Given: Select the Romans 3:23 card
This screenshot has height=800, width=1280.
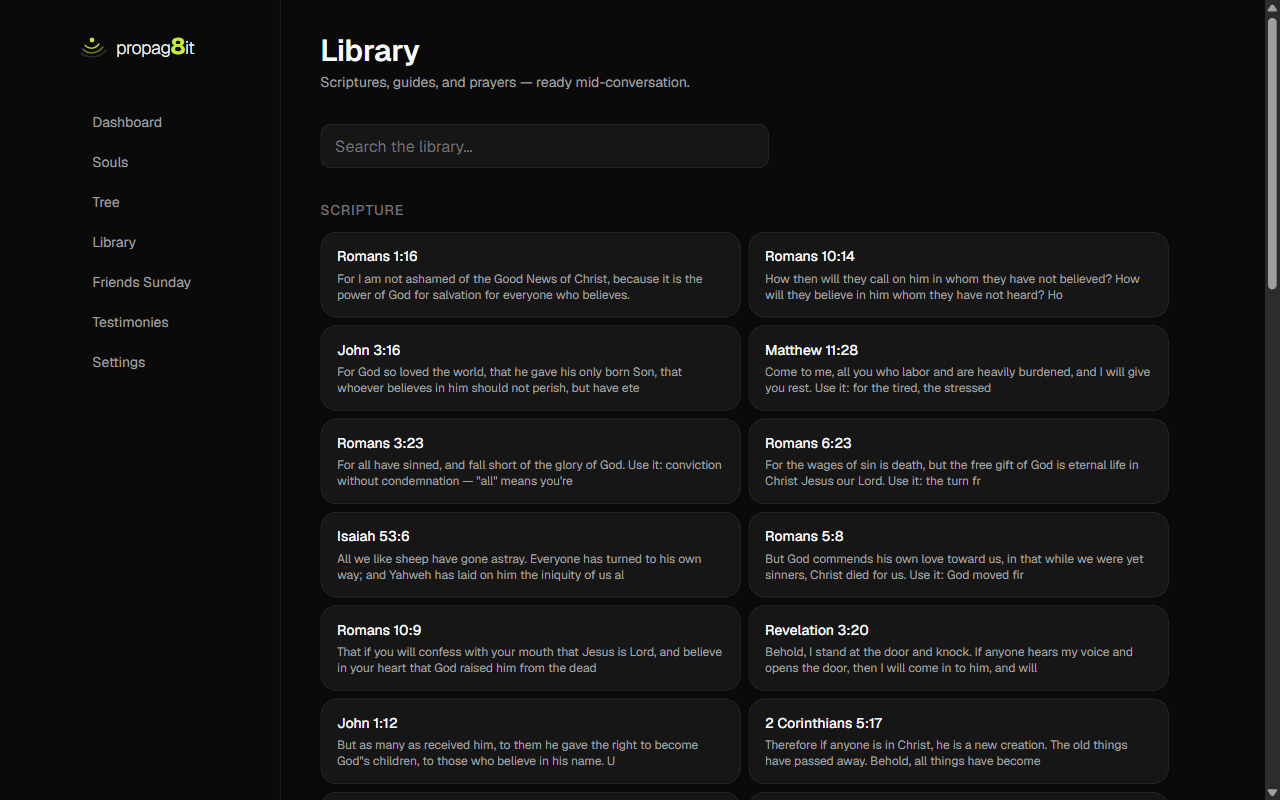Looking at the screenshot, I should tap(530, 461).
